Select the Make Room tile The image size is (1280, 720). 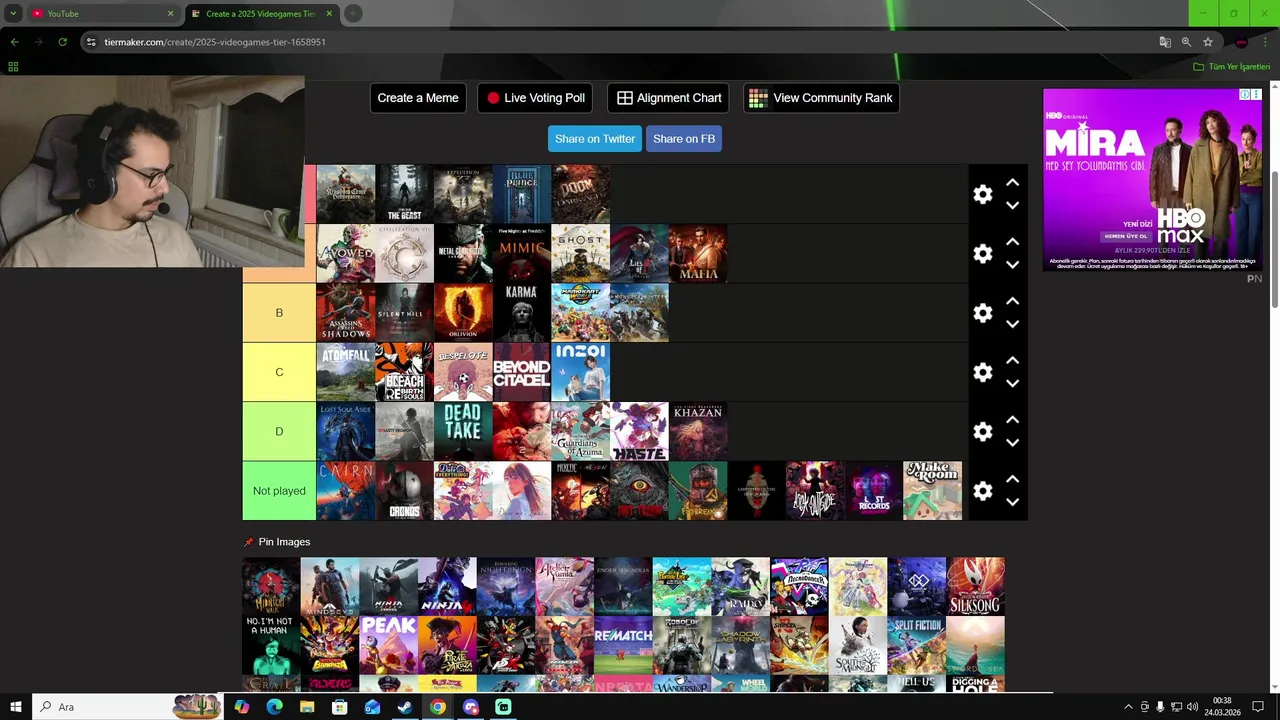(932, 491)
